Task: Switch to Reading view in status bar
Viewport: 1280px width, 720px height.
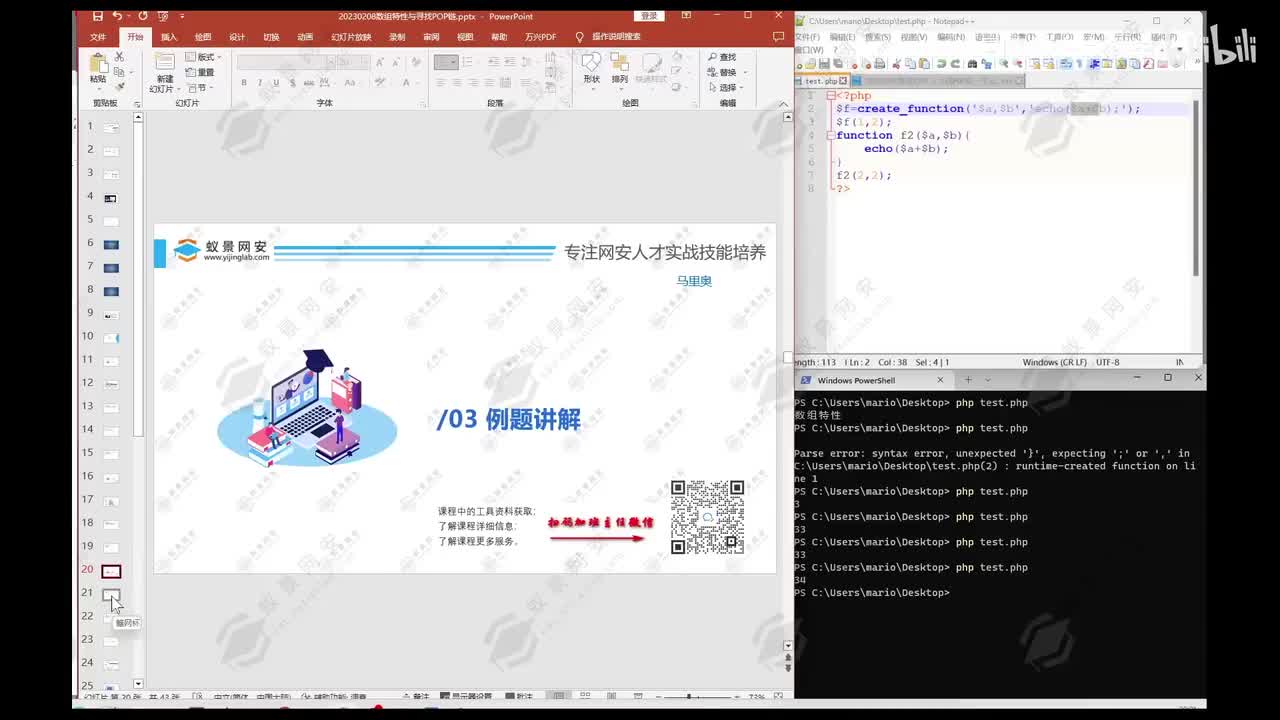Action: click(x=611, y=696)
